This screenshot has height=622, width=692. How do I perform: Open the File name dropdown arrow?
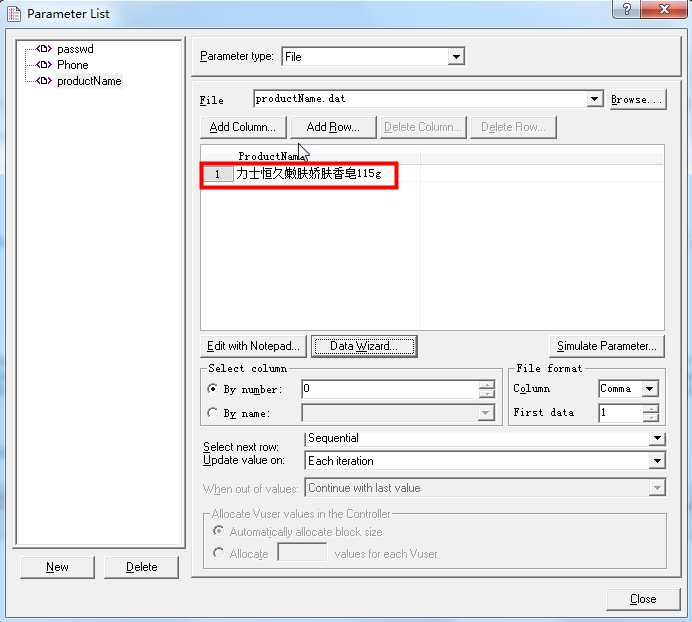pos(594,99)
